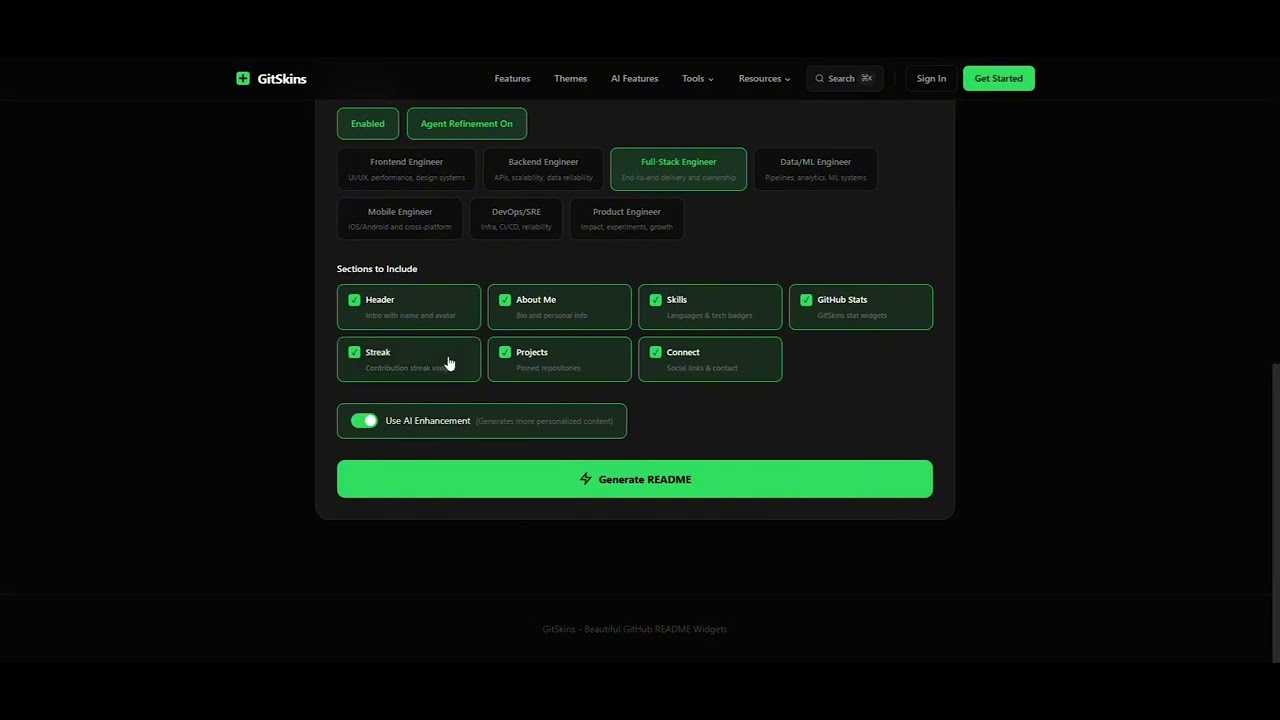Screen dimensions: 1280x720
Task: Select the Mobile Engineer role card
Action: [400, 218]
